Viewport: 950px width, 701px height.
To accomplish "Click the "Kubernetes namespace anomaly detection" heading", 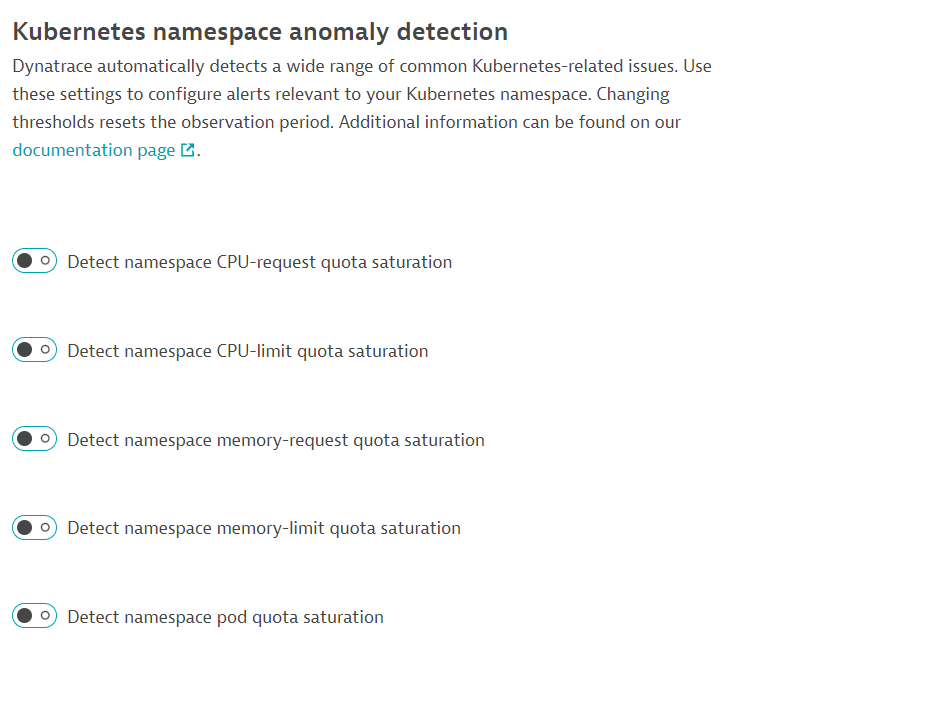I will (x=260, y=32).
